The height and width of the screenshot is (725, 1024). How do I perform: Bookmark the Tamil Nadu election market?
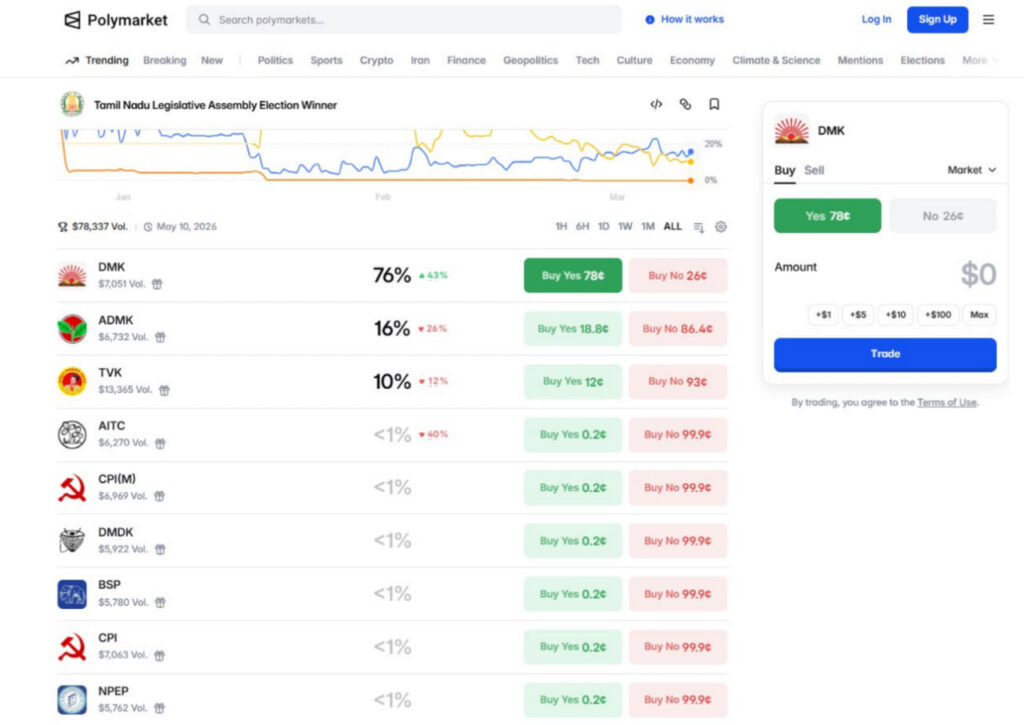point(714,104)
